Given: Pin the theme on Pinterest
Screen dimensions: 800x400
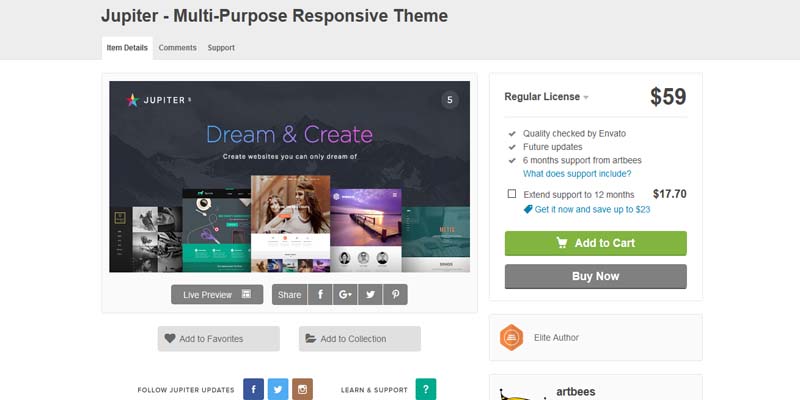Looking at the screenshot, I should pyautogui.click(x=395, y=294).
